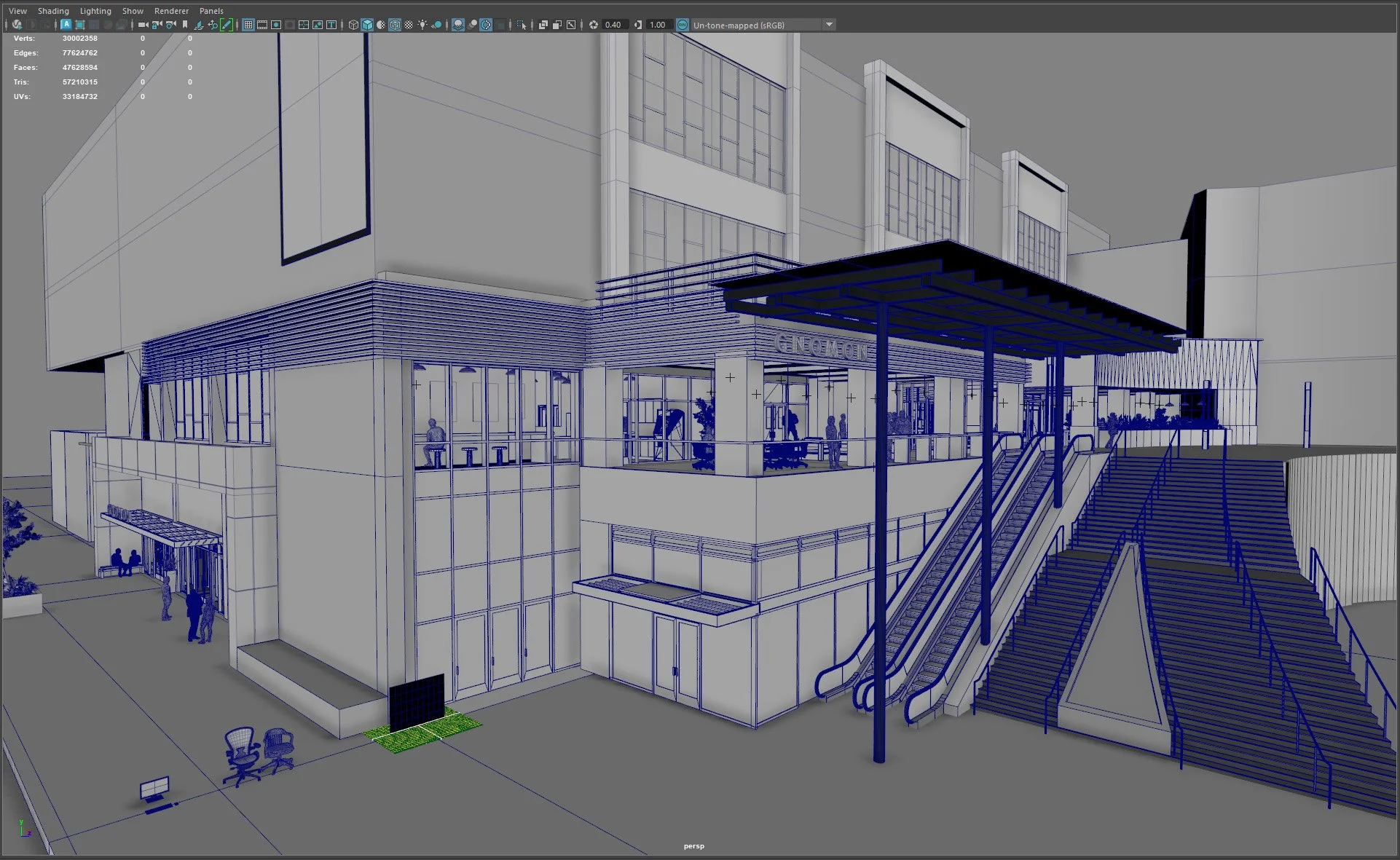
Task: Open the Lighting menu
Action: pyautogui.click(x=95, y=11)
